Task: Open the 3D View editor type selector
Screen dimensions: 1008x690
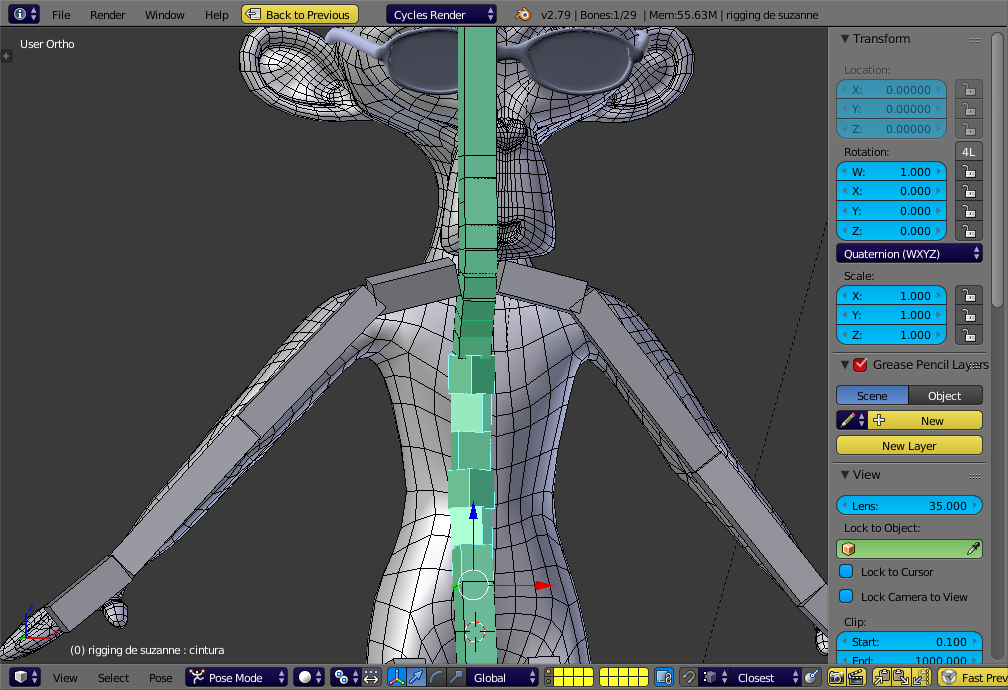Action: click(24, 677)
